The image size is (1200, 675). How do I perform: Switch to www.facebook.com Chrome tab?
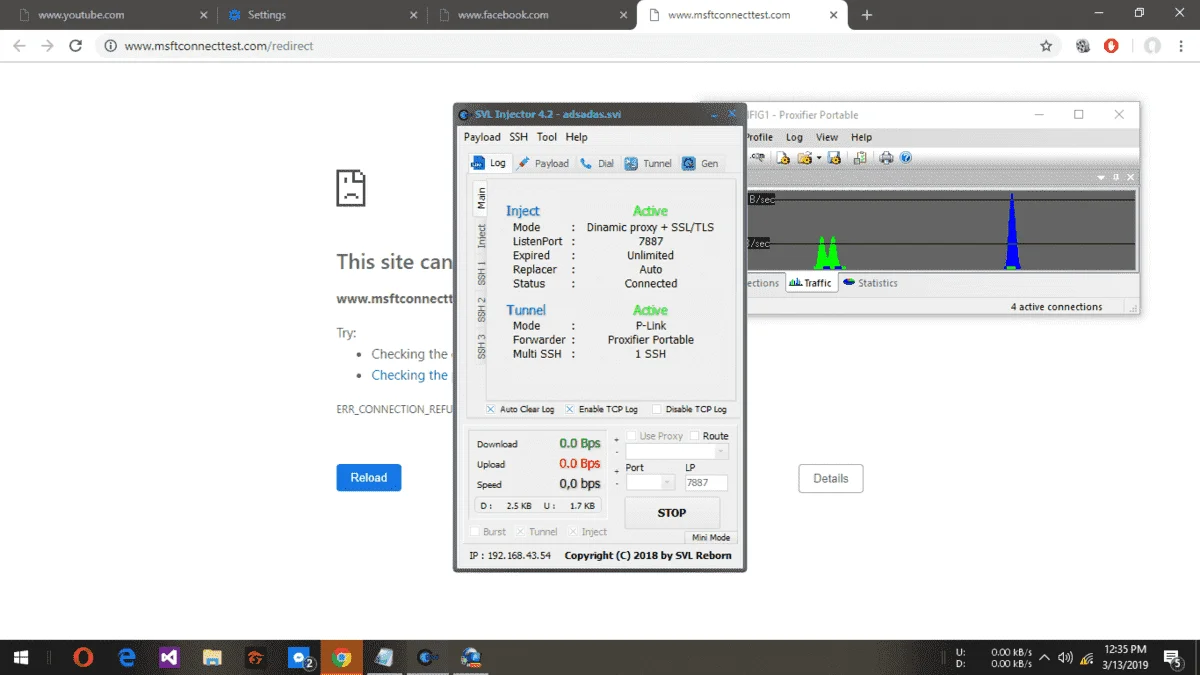point(530,15)
